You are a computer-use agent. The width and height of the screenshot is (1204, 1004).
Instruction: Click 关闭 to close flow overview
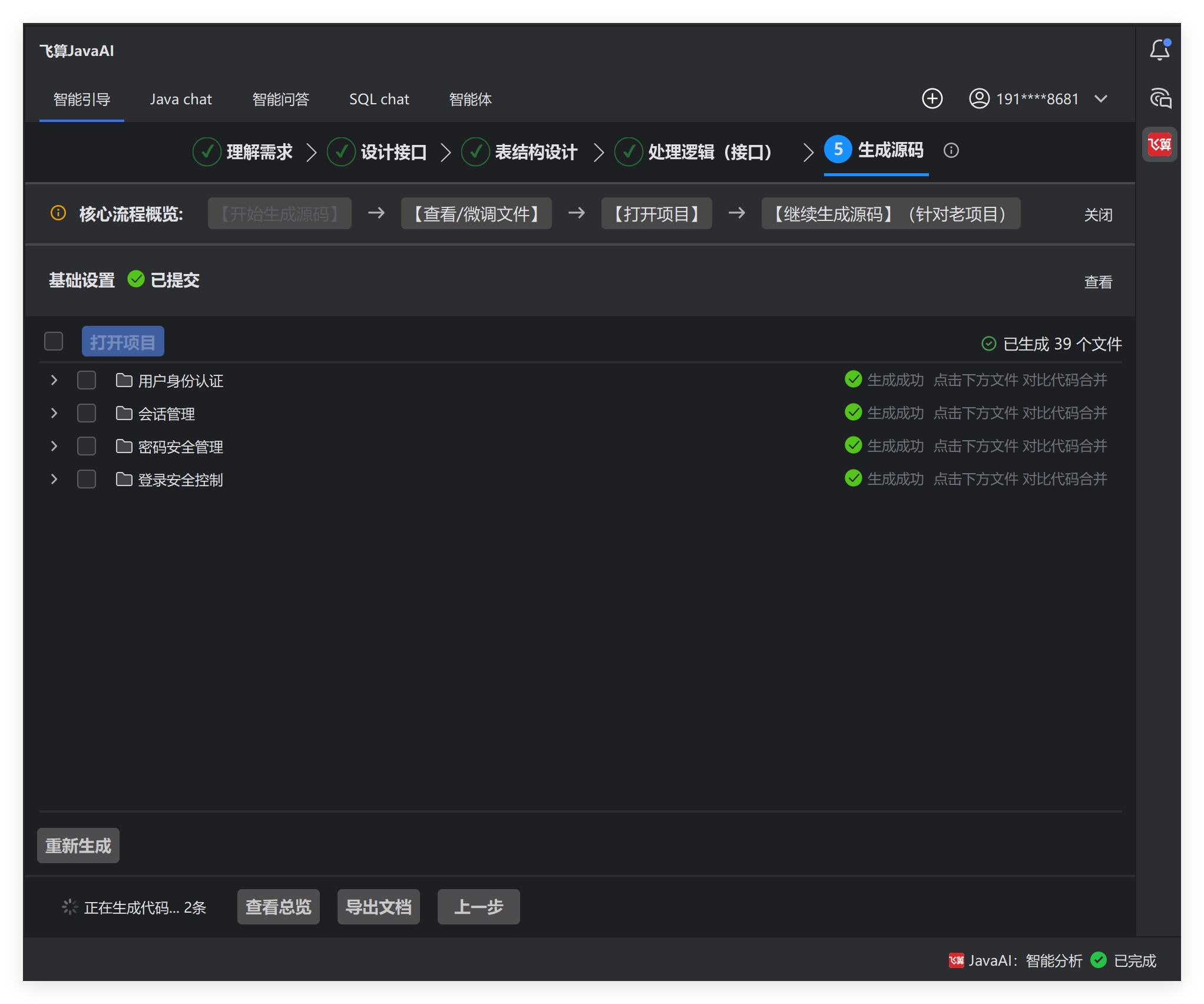coord(1098,214)
